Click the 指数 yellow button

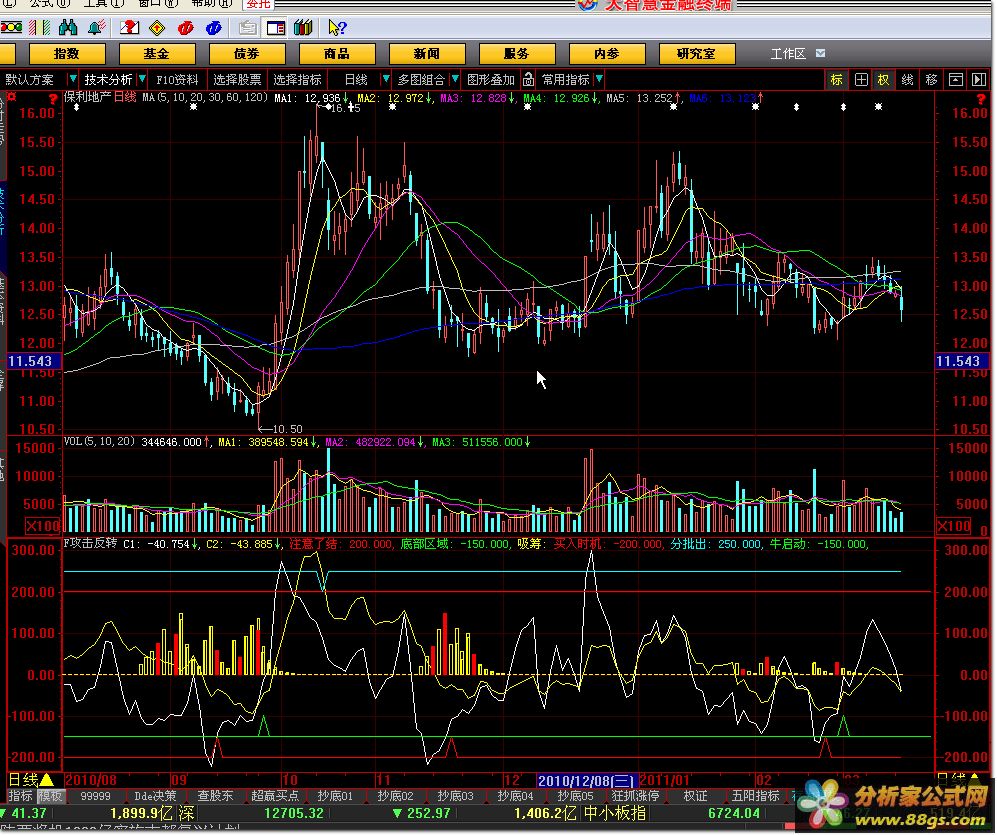(67, 54)
